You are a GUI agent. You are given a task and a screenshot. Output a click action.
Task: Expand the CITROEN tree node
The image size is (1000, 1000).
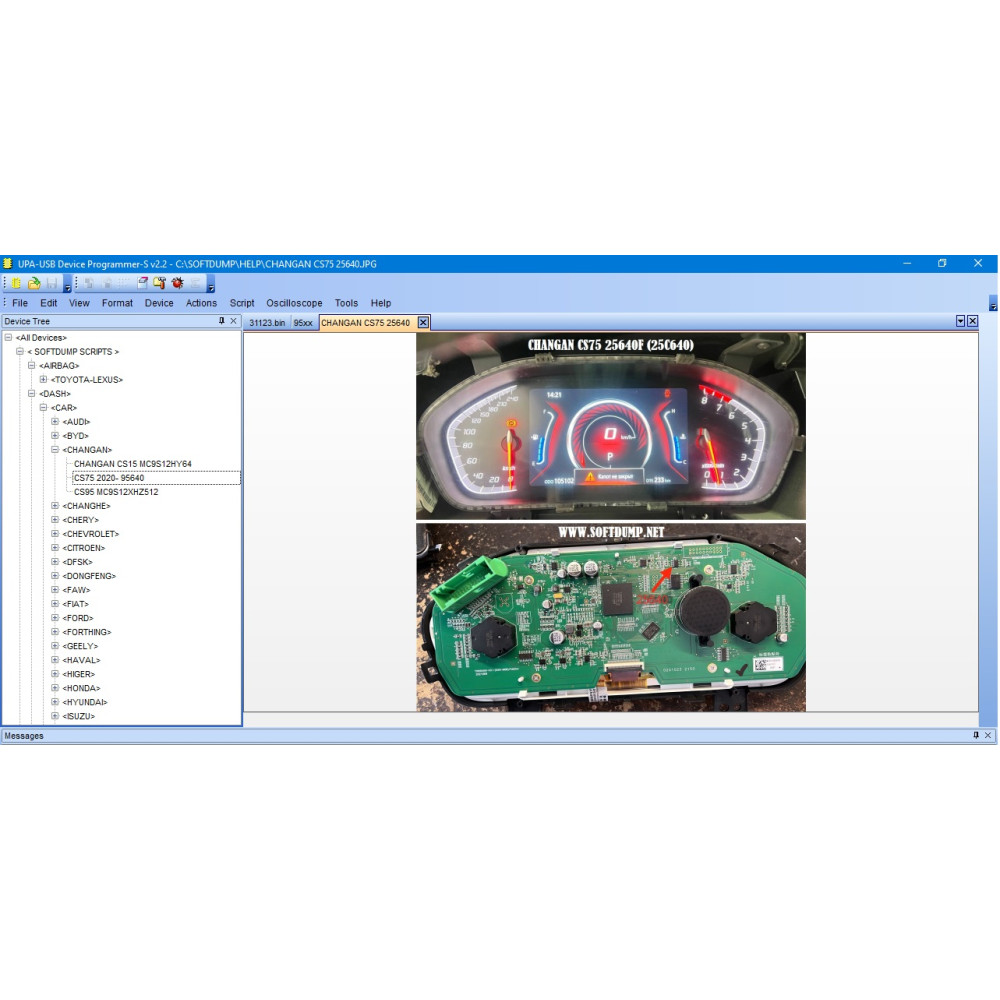click(x=55, y=548)
